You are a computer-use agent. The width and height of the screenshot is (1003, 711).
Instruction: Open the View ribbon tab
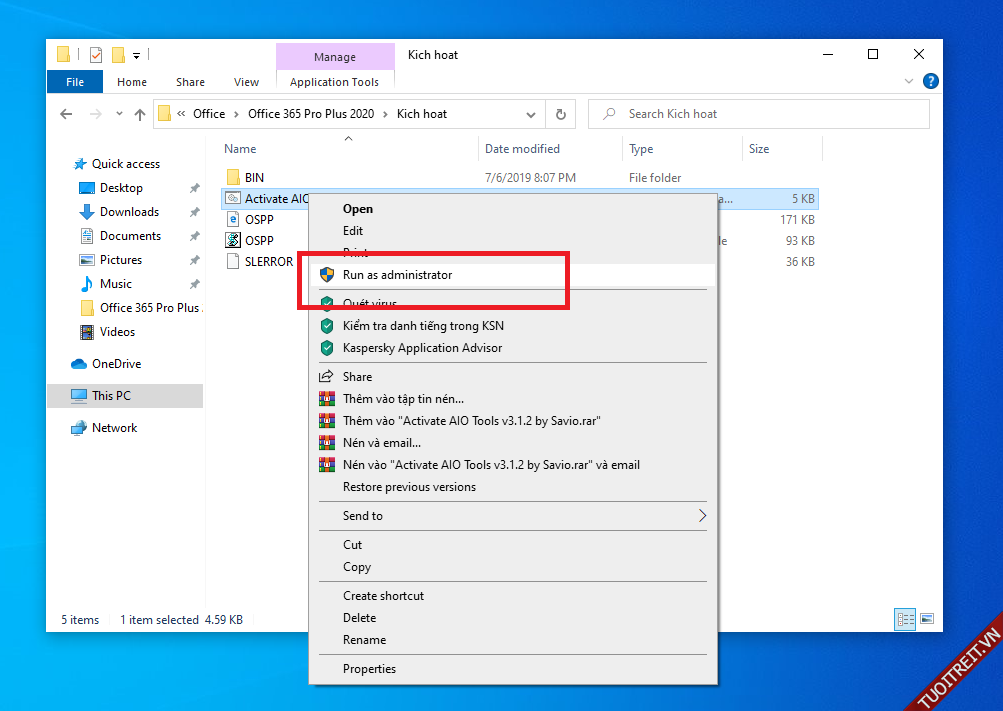point(246,82)
